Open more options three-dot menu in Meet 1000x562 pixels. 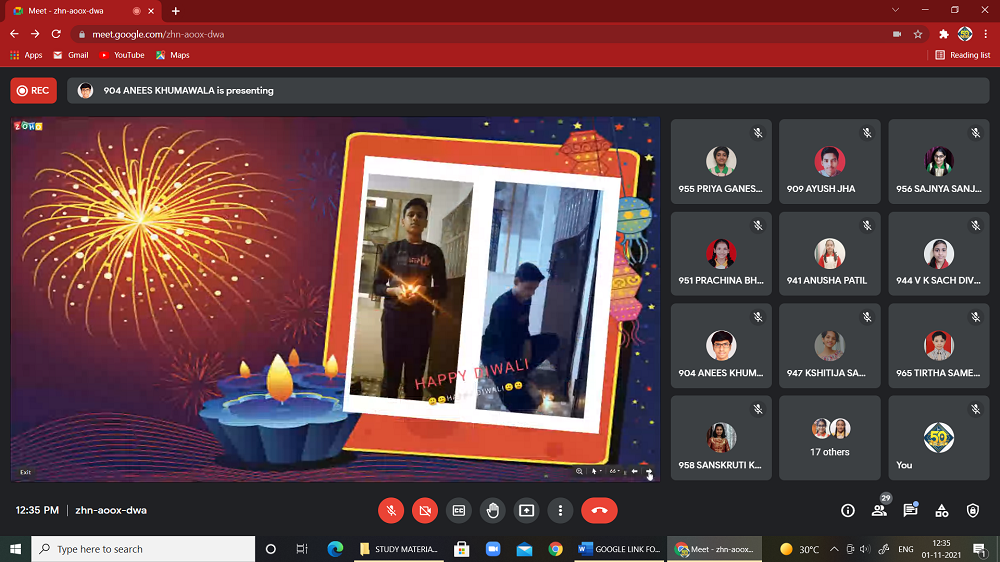point(560,510)
